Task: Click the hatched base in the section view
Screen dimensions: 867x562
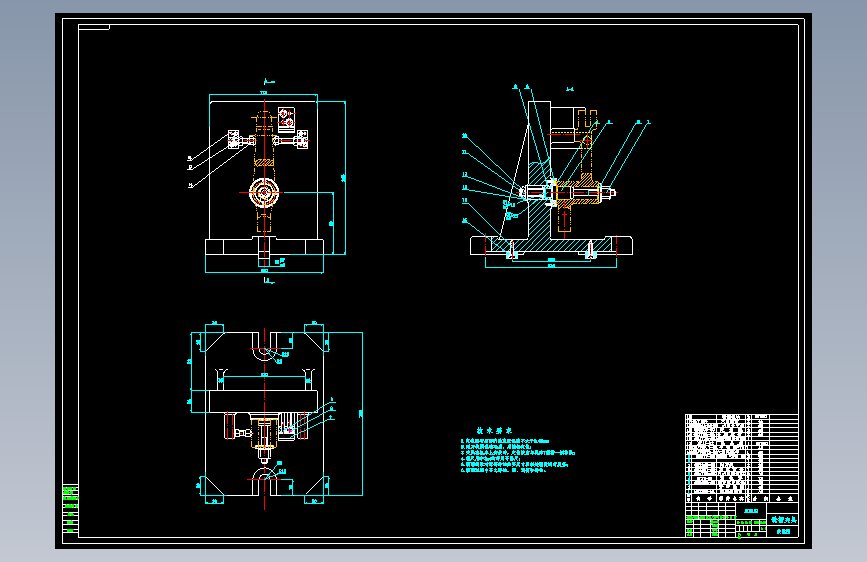Action: (x=551, y=245)
